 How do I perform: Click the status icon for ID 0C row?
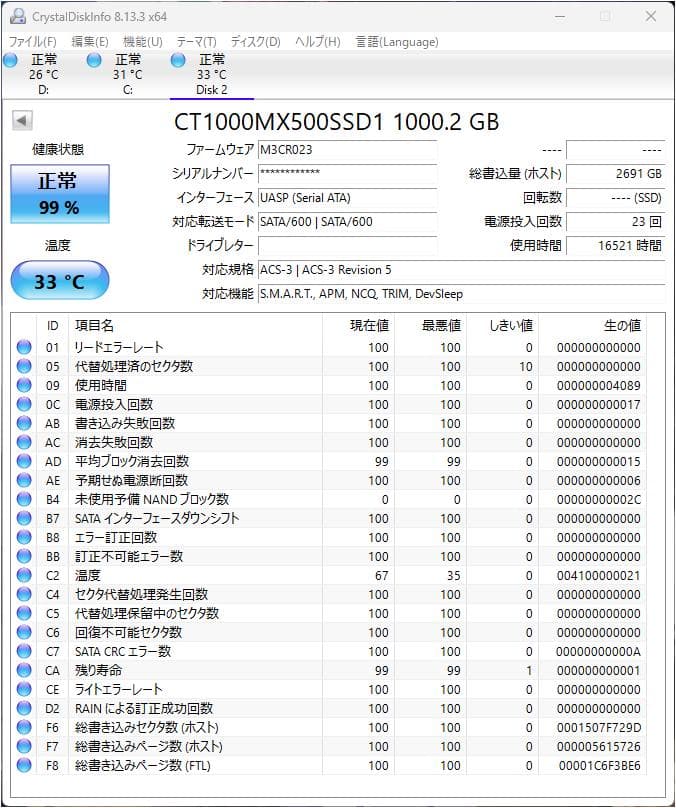[24, 405]
